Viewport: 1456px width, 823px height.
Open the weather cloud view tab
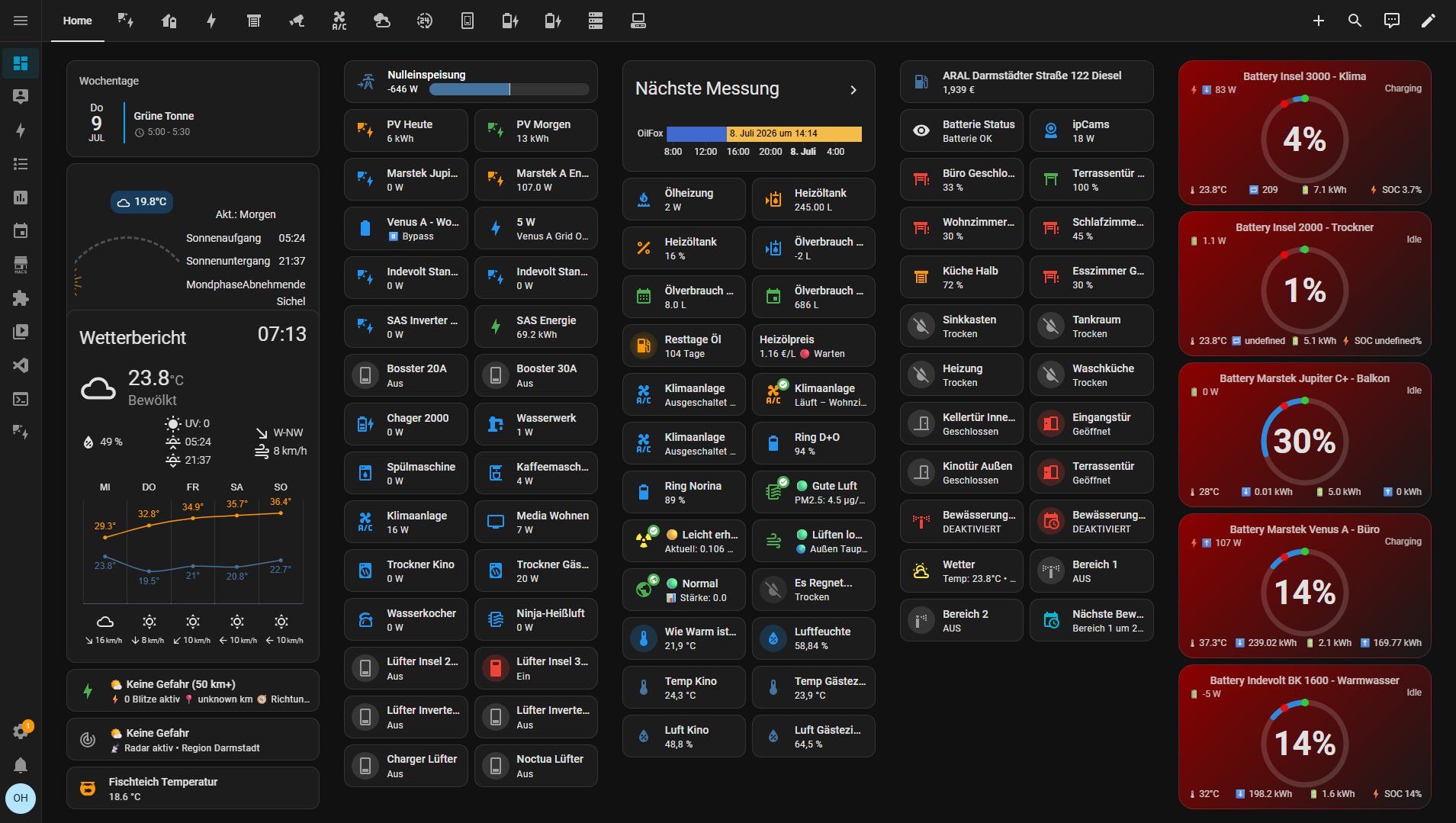point(382,21)
